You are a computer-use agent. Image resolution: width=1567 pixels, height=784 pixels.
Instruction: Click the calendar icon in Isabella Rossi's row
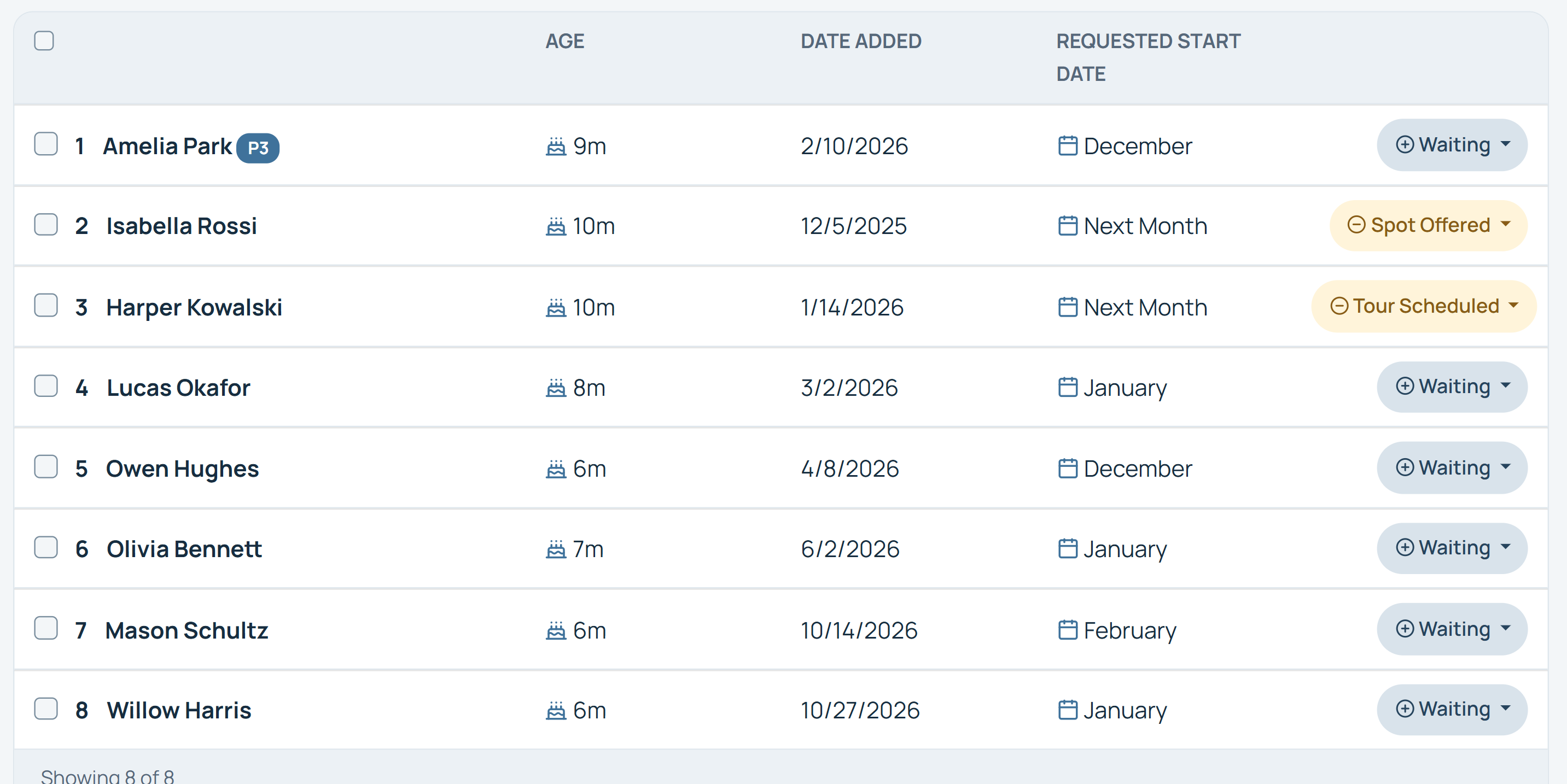[1068, 226]
